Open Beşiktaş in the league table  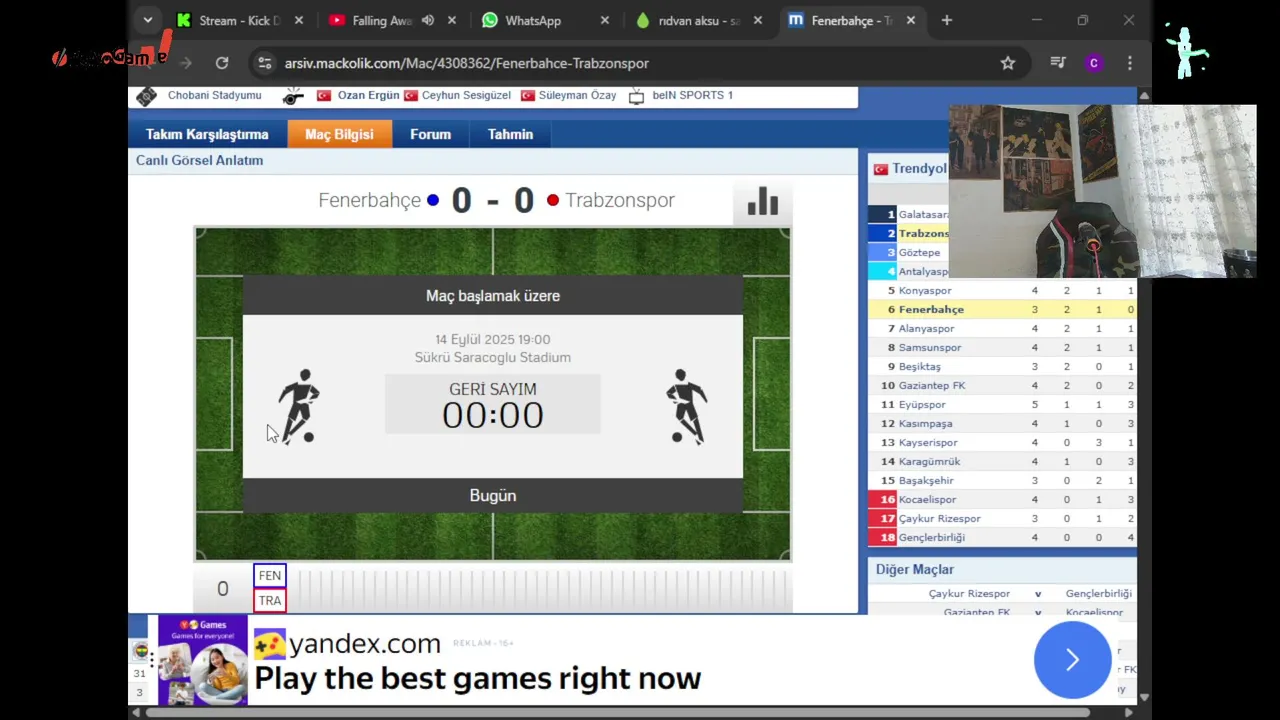tap(920, 366)
